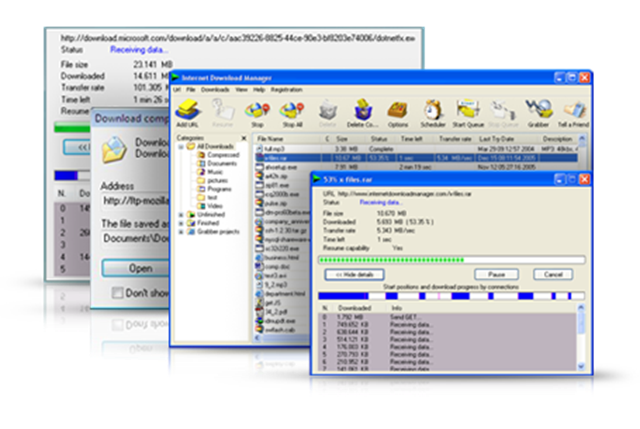Select the Documents category folder

pyautogui.click(x=217, y=163)
